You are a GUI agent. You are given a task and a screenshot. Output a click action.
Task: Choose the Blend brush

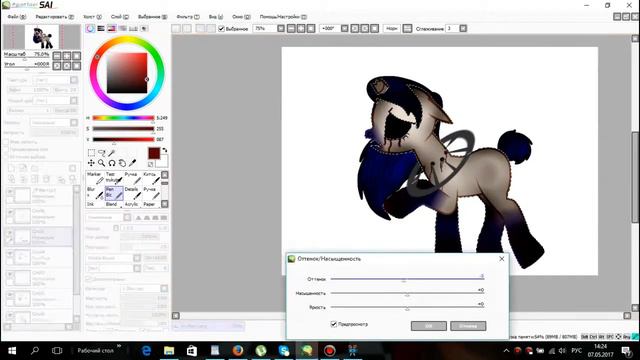pyautogui.click(x=113, y=204)
